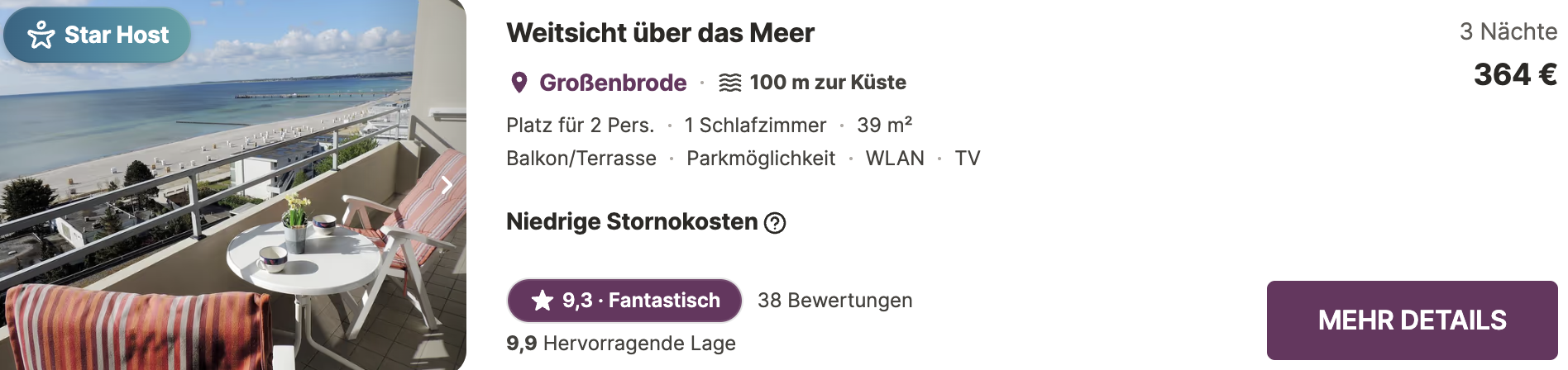The image size is (1568, 370).
Task: Click the balcony sea view photo
Action: (233, 185)
